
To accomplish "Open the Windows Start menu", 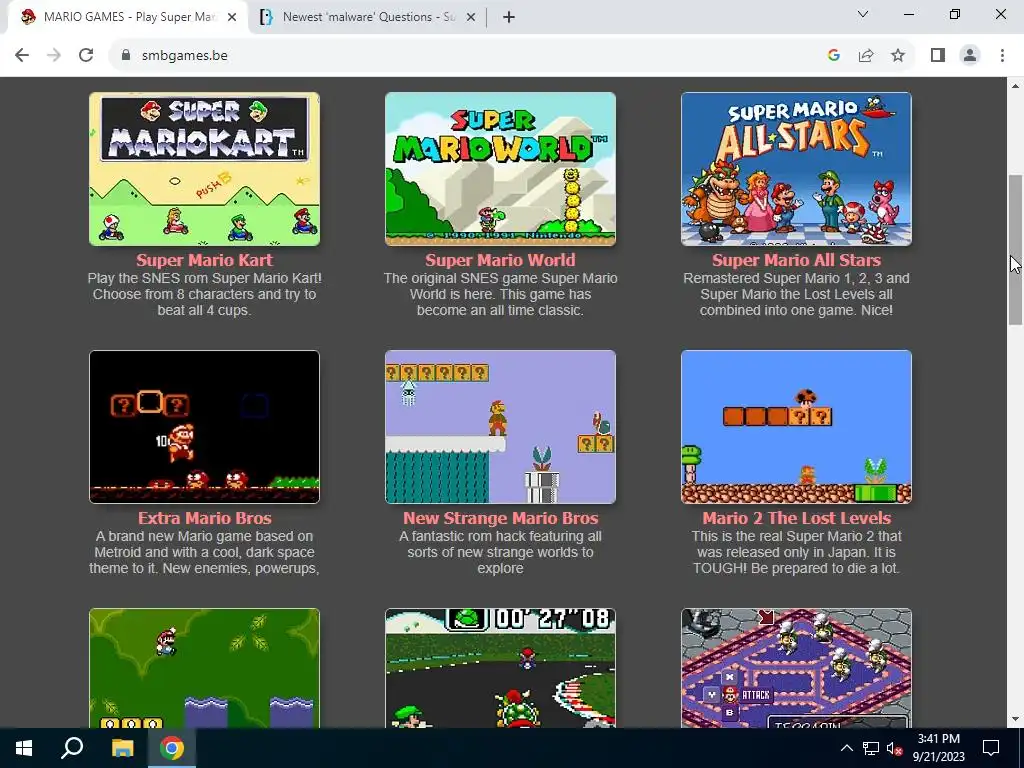I will click(24, 748).
